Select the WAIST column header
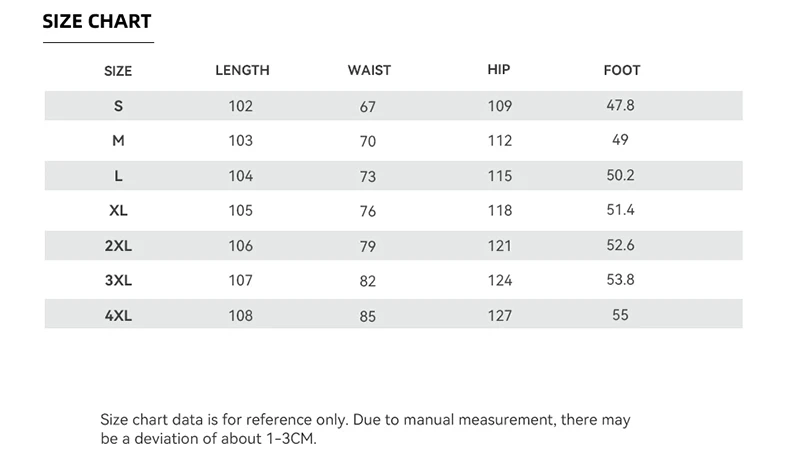Screen dimensions: 790x451 [x=369, y=70]
